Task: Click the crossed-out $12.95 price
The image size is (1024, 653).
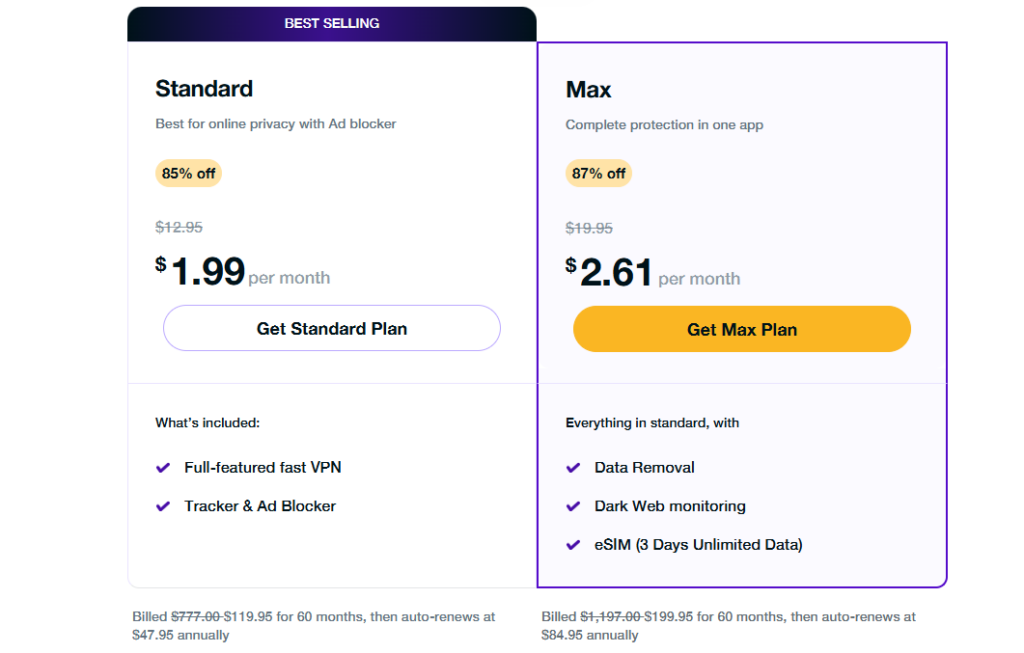Action: 179,227
